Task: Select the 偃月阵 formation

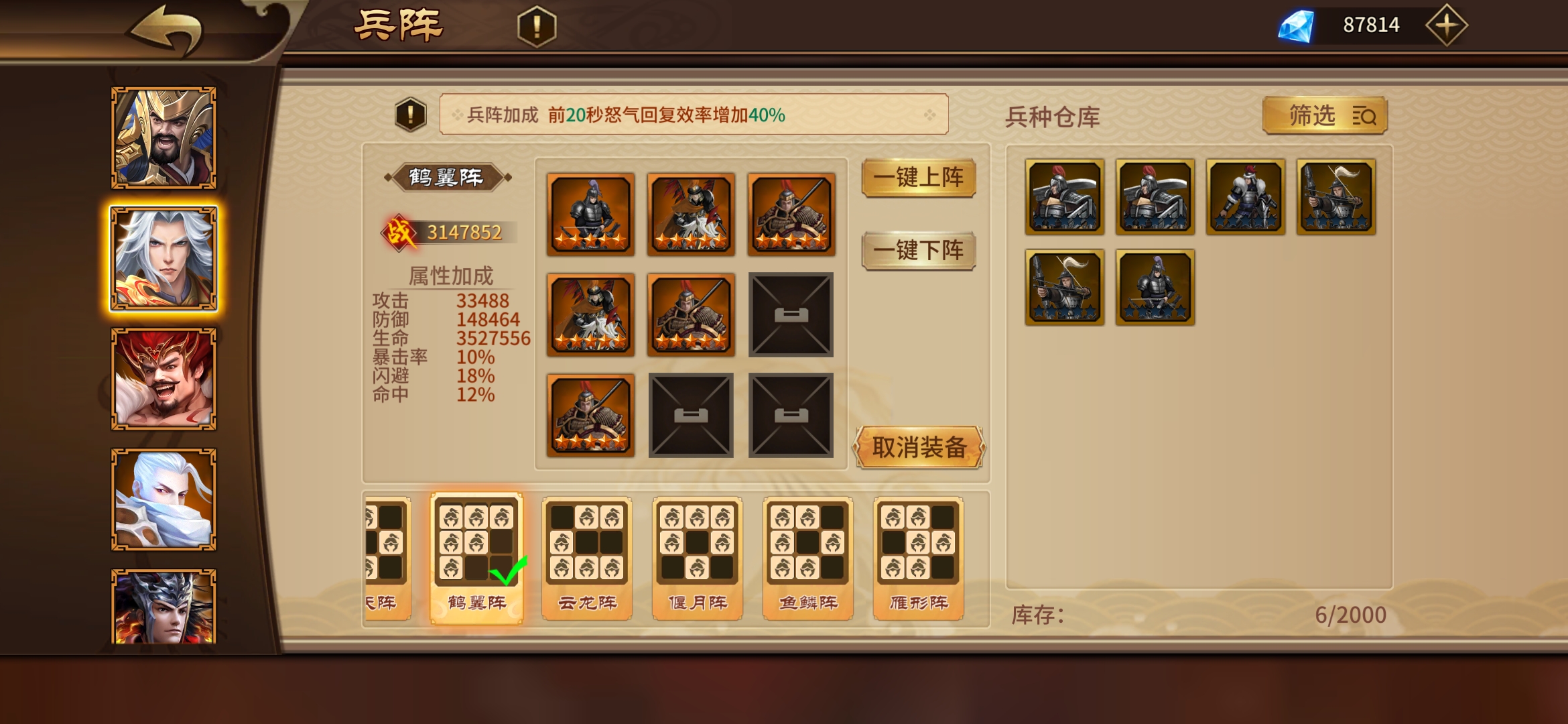Action: point(698,558)
